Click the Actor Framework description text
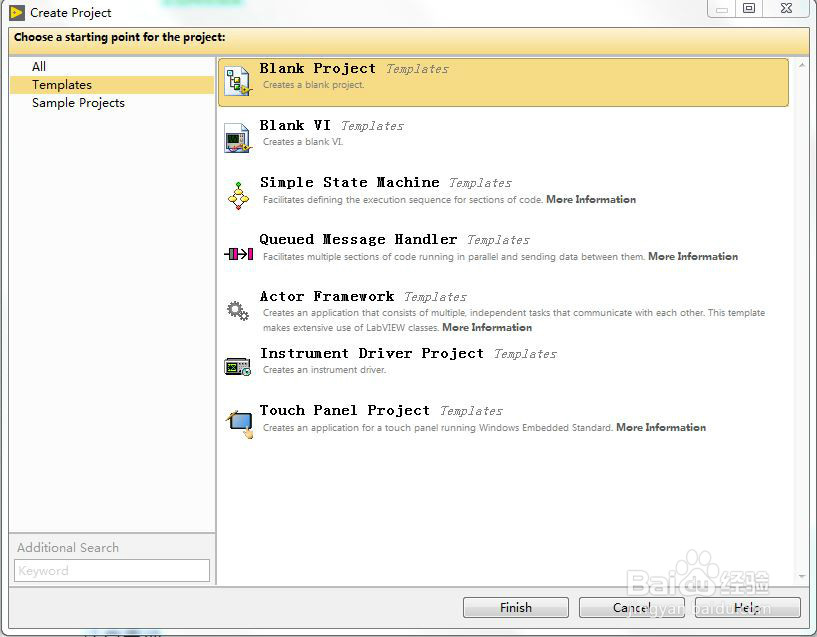The image size is (817, 637). (x=514, y=320)
